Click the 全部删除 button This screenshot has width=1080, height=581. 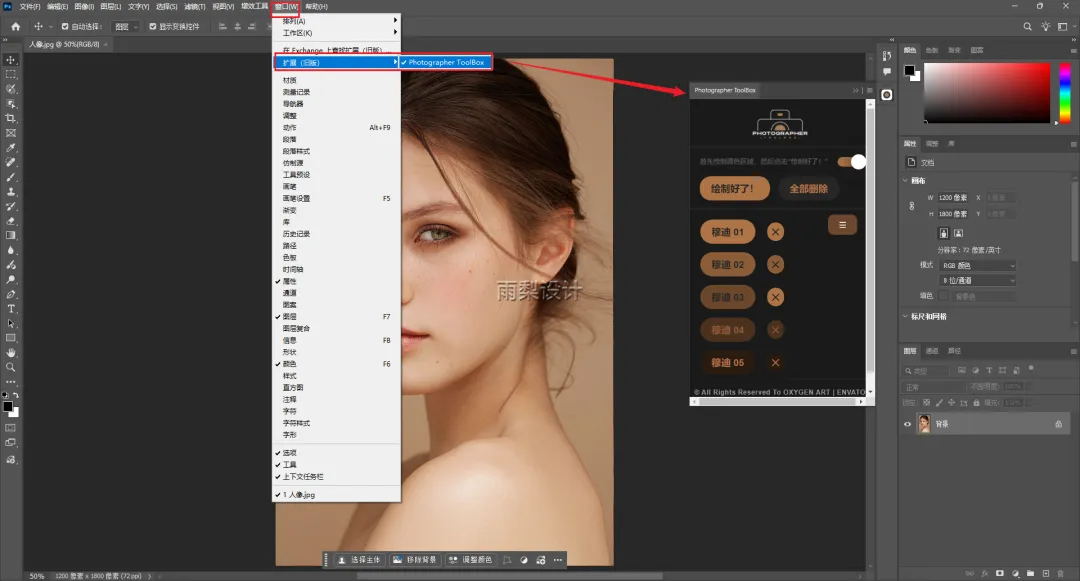point(809,188)
